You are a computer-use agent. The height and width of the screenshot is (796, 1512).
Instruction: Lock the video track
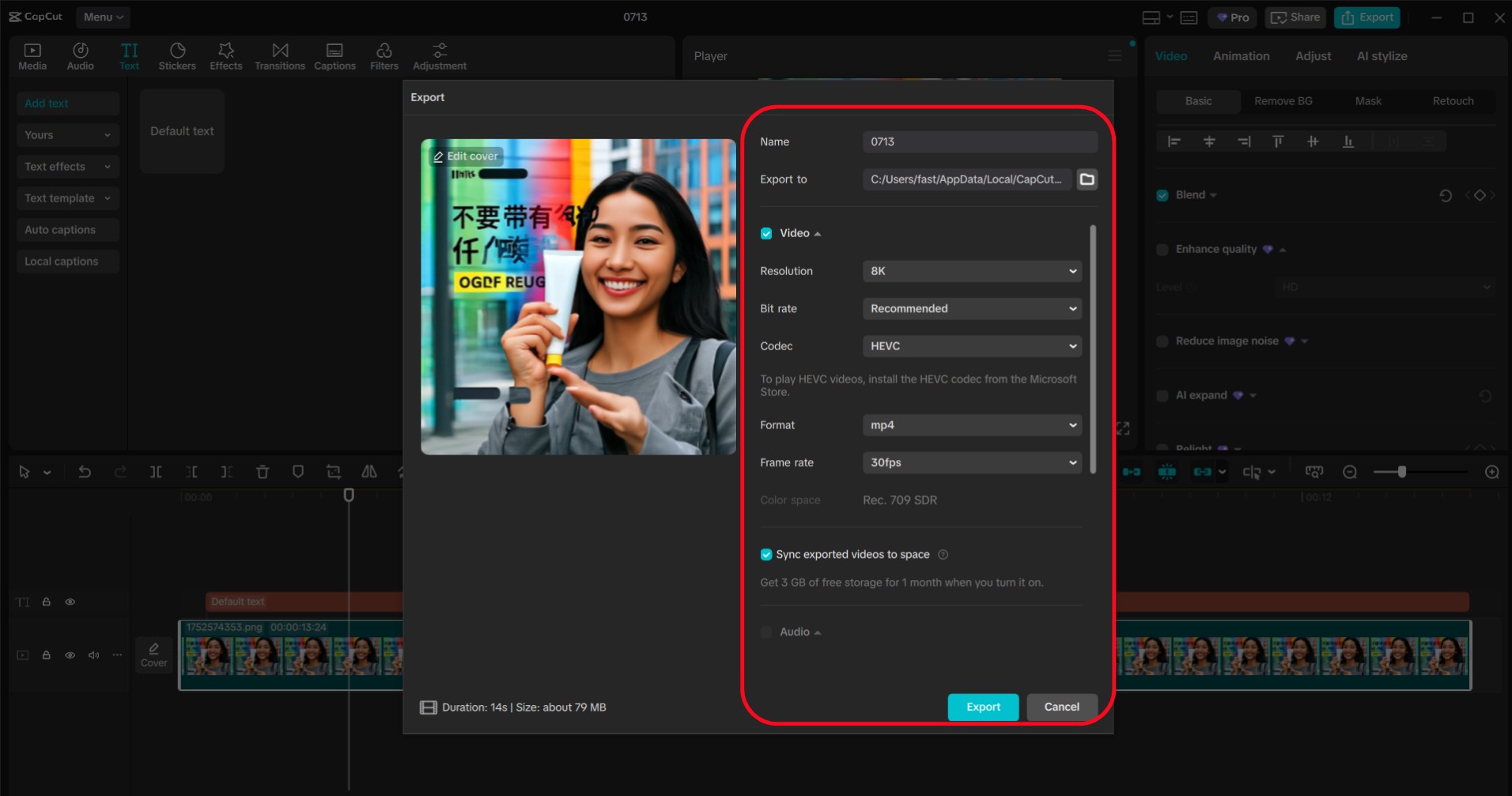tap(47, 655)
